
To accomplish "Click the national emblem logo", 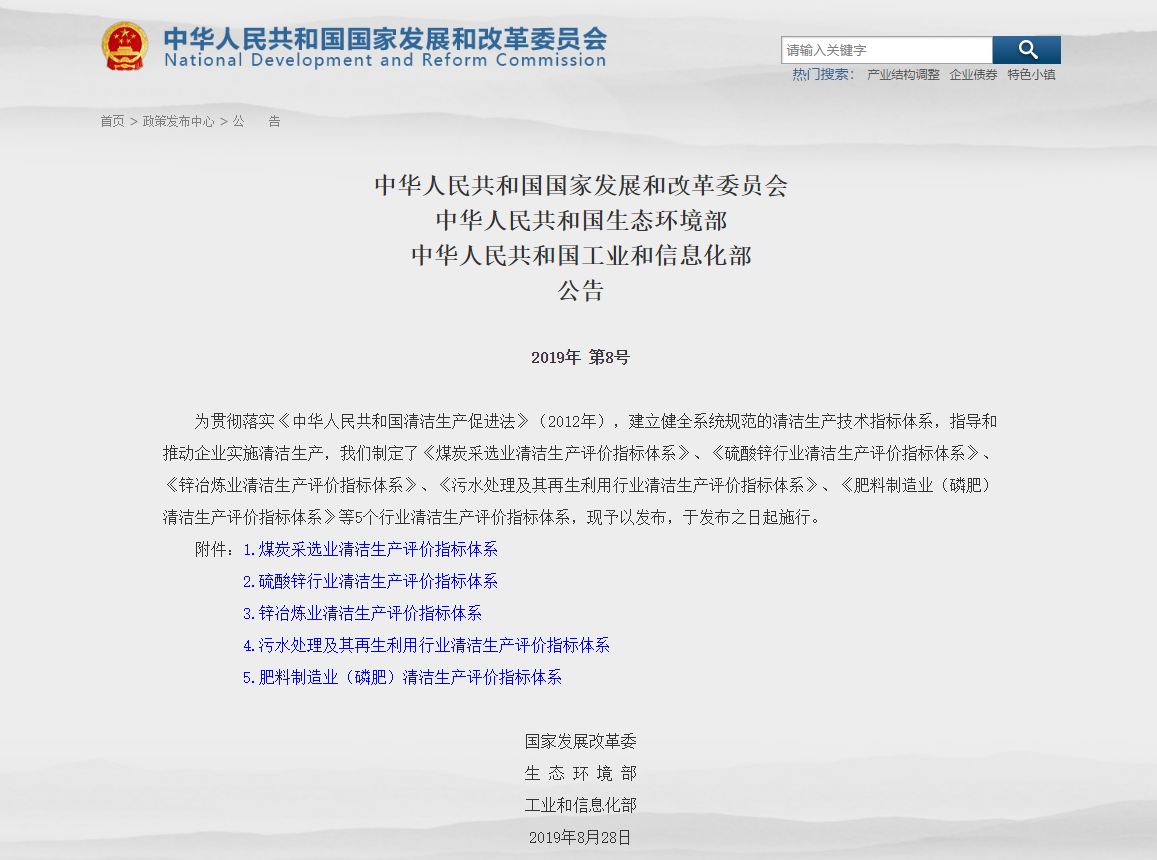I will click(125, 46).
